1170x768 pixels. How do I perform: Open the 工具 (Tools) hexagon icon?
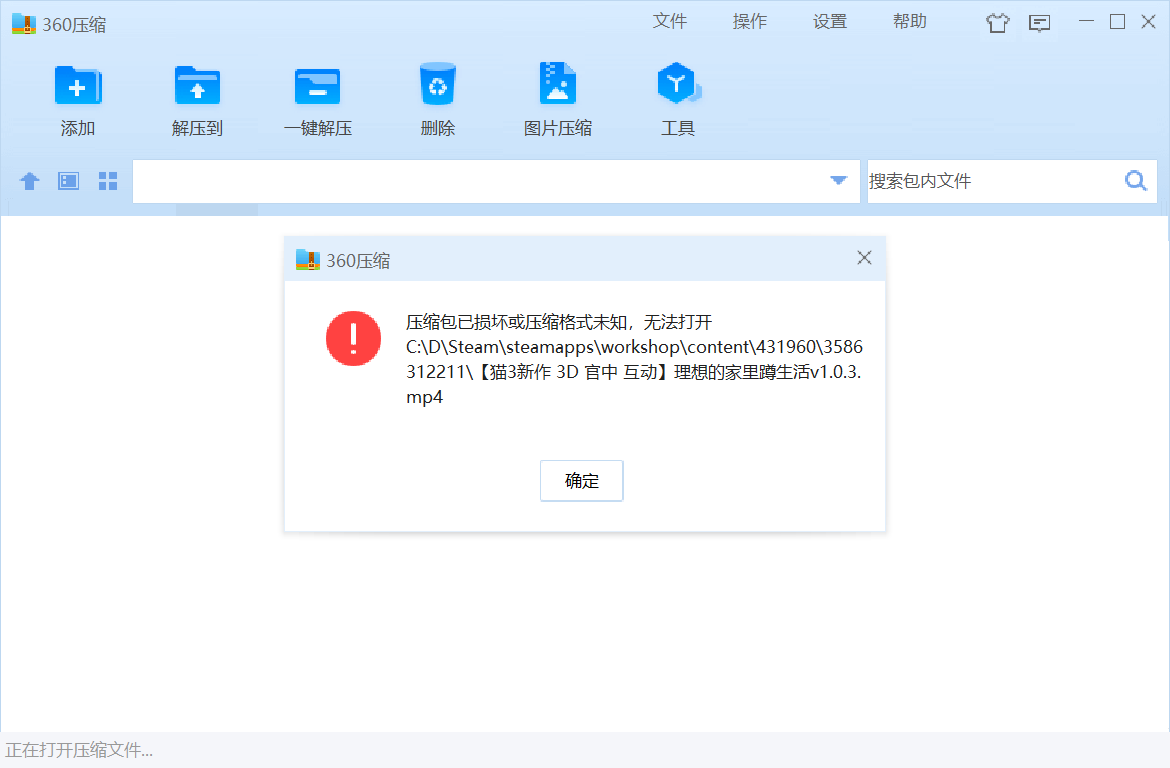coord(677,85)
